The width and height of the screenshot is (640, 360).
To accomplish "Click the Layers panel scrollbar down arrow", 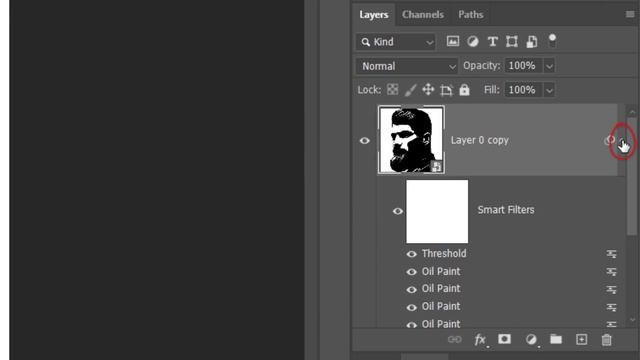I will (632, 320).
